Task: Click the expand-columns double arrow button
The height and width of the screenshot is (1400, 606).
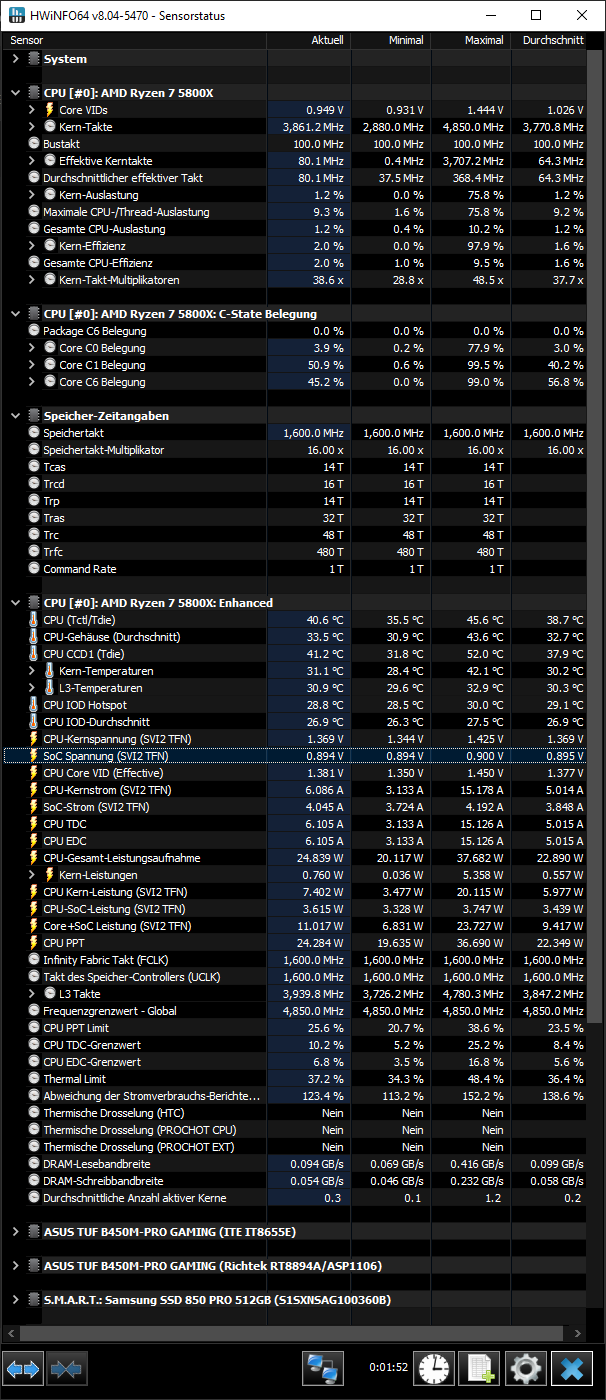Action: 23,1368
